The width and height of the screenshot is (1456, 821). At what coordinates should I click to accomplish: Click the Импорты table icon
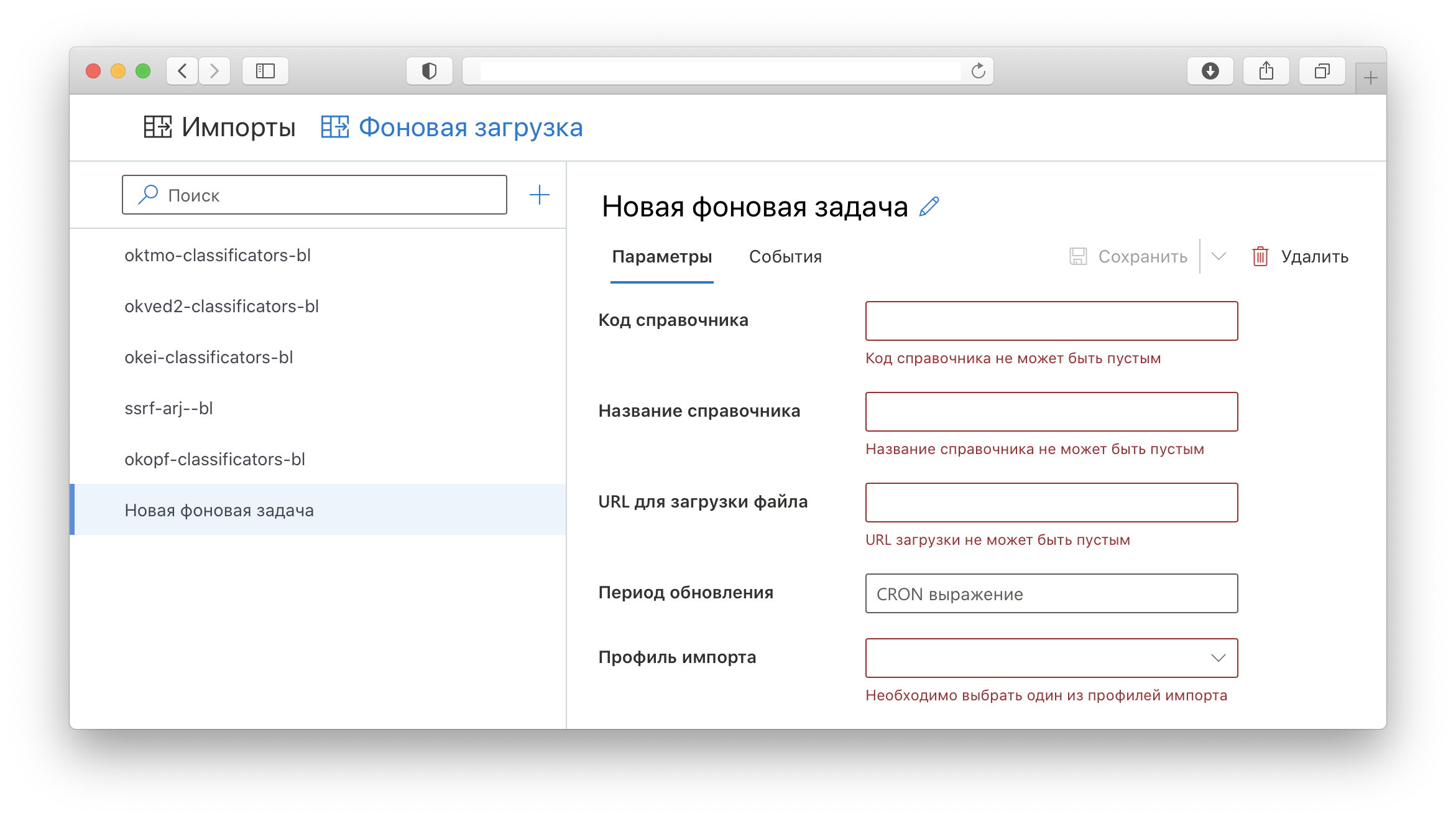(x=158, y=127)
